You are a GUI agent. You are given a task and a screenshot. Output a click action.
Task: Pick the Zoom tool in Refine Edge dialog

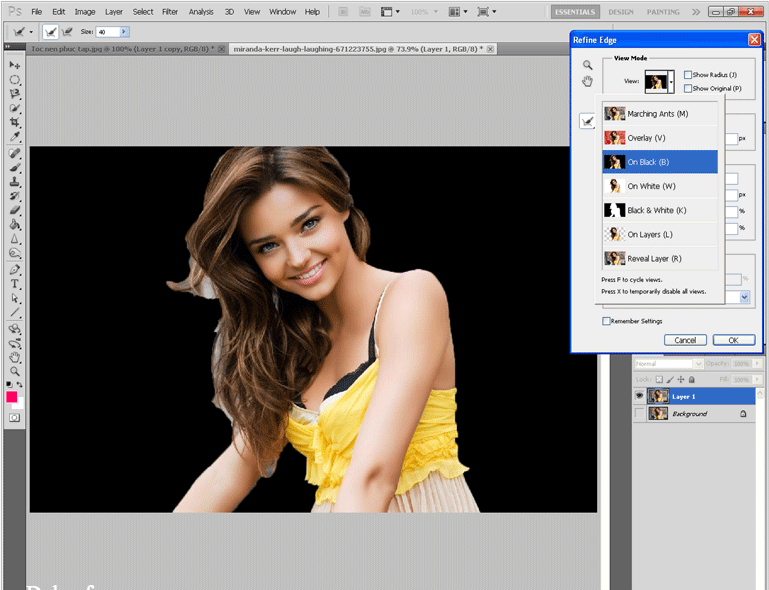[588, 65]
